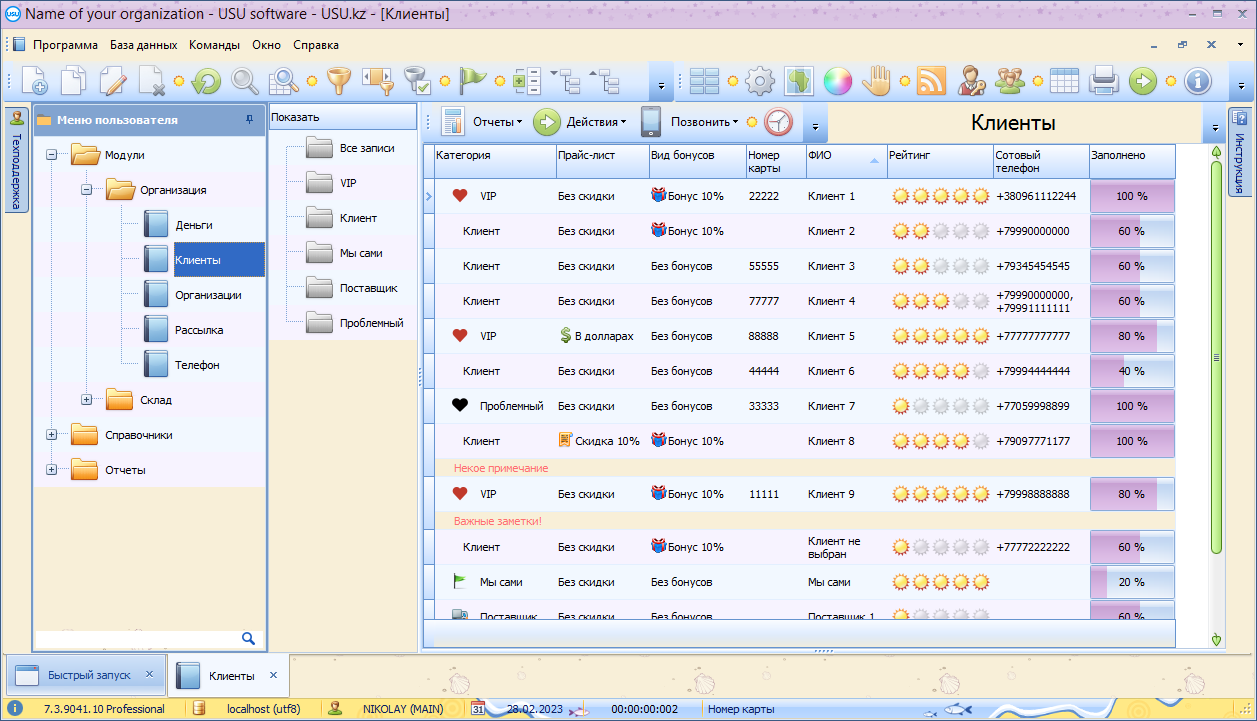Screen dimensions: 1257x721
Task: Open the База данных menu
Action: [x=143, y=45]
